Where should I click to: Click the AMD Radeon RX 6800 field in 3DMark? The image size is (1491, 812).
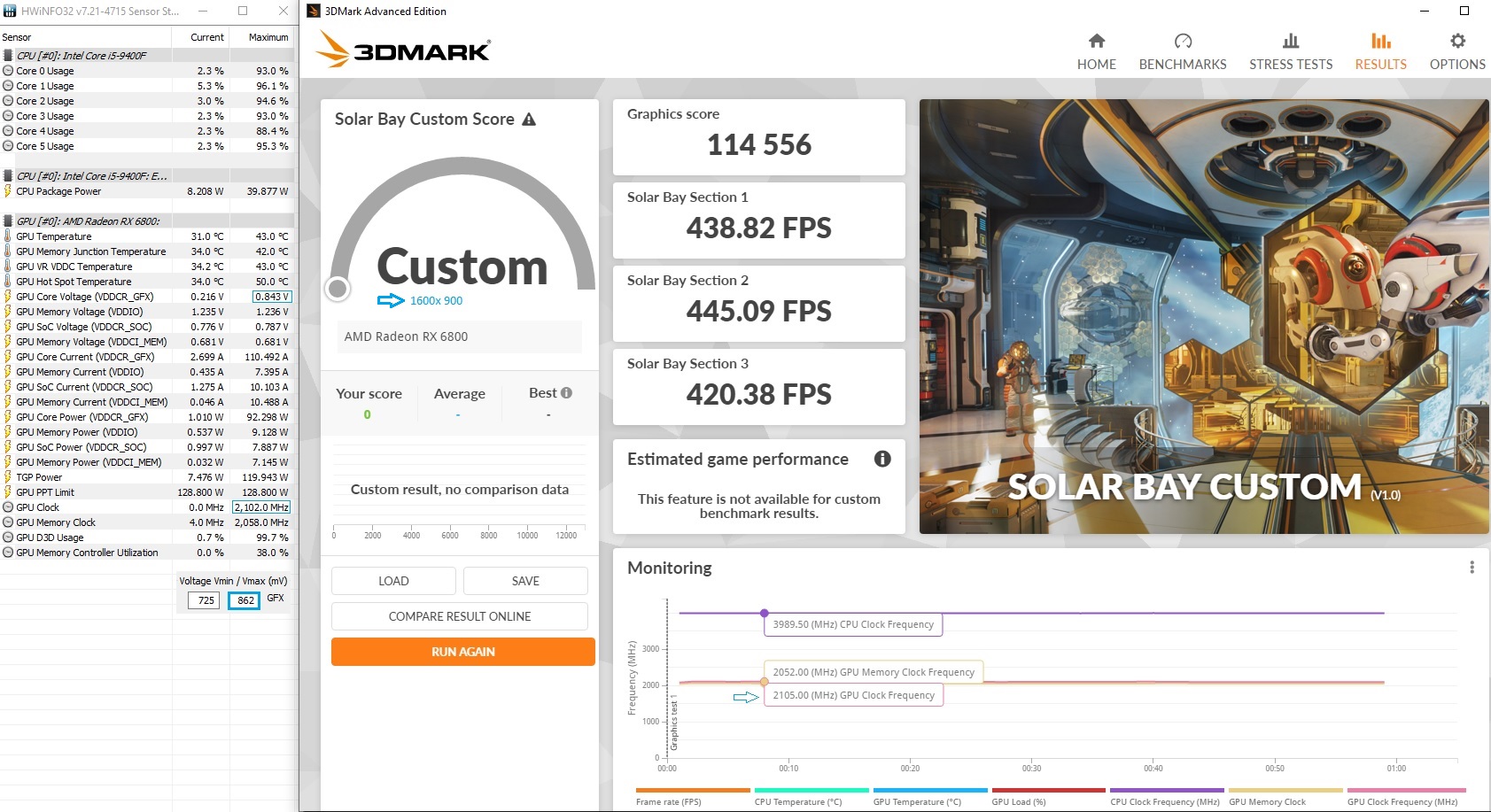pyautogui.click(x=459, y=336)
